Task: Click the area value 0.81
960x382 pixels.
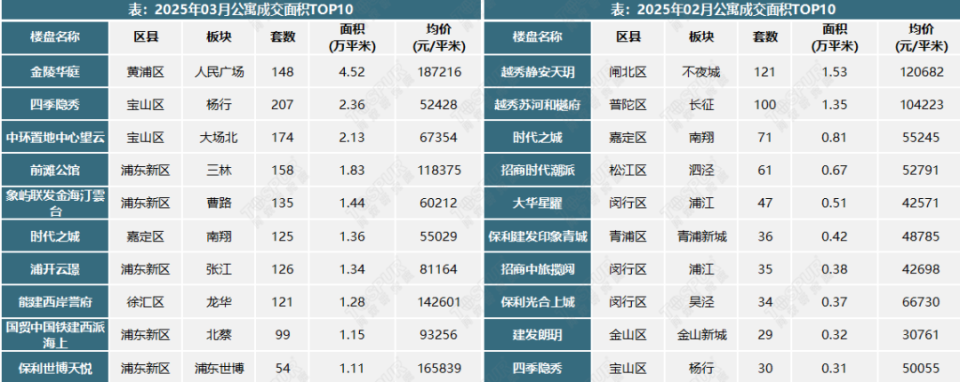Action: click(834, 138)
